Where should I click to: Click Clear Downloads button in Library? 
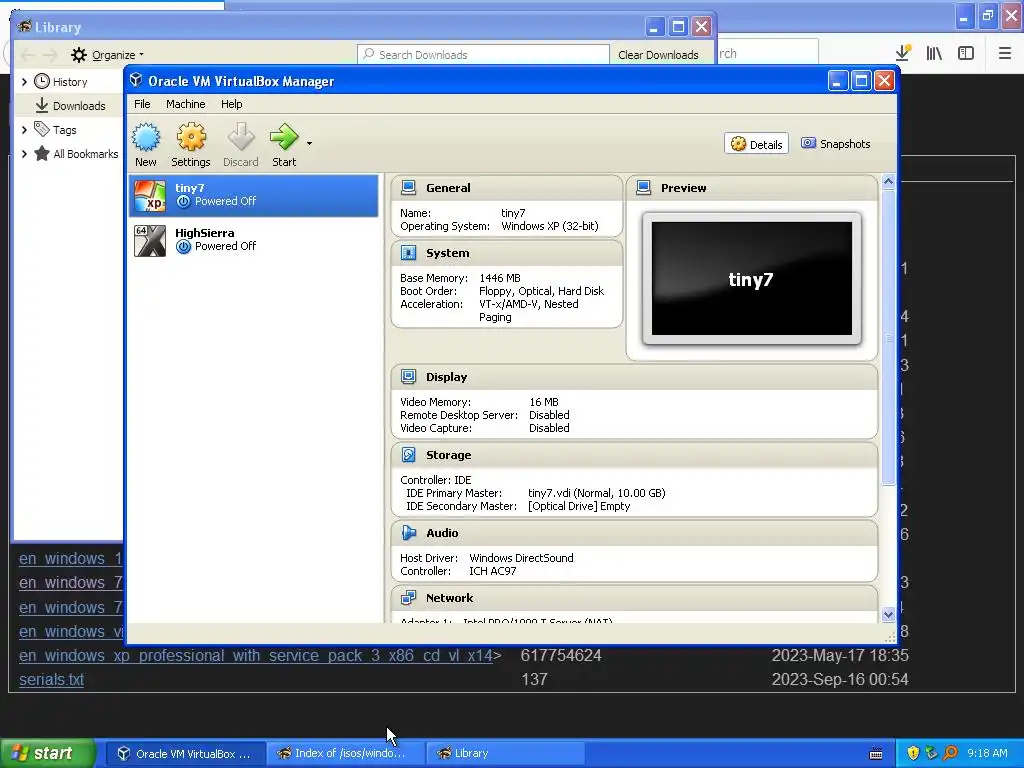pos(658,55)
